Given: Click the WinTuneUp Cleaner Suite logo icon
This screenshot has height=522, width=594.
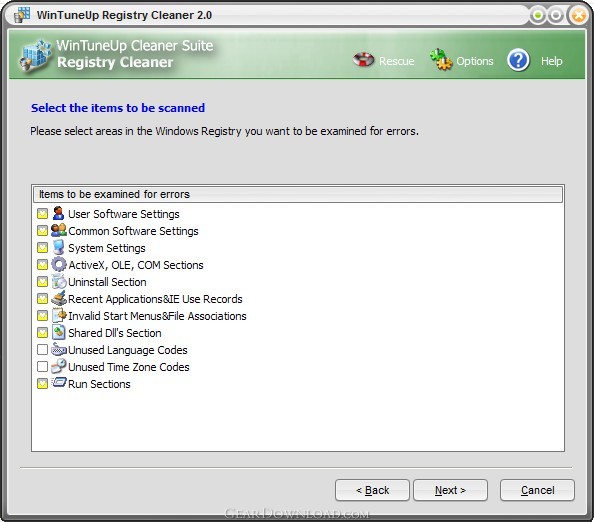Looking at the screenshot, I should pyautogui.click(x=35, y=56).
